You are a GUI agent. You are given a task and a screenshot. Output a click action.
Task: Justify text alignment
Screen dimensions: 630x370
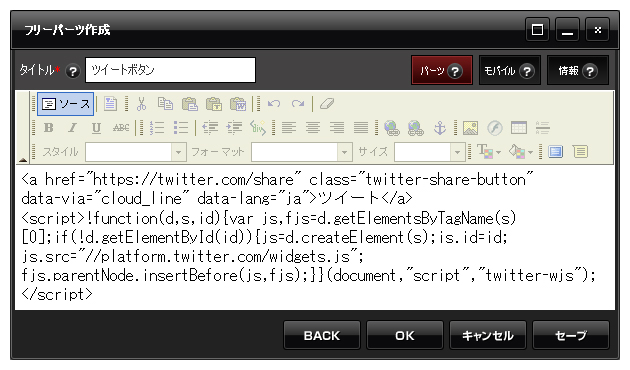(x=361, y=128)
